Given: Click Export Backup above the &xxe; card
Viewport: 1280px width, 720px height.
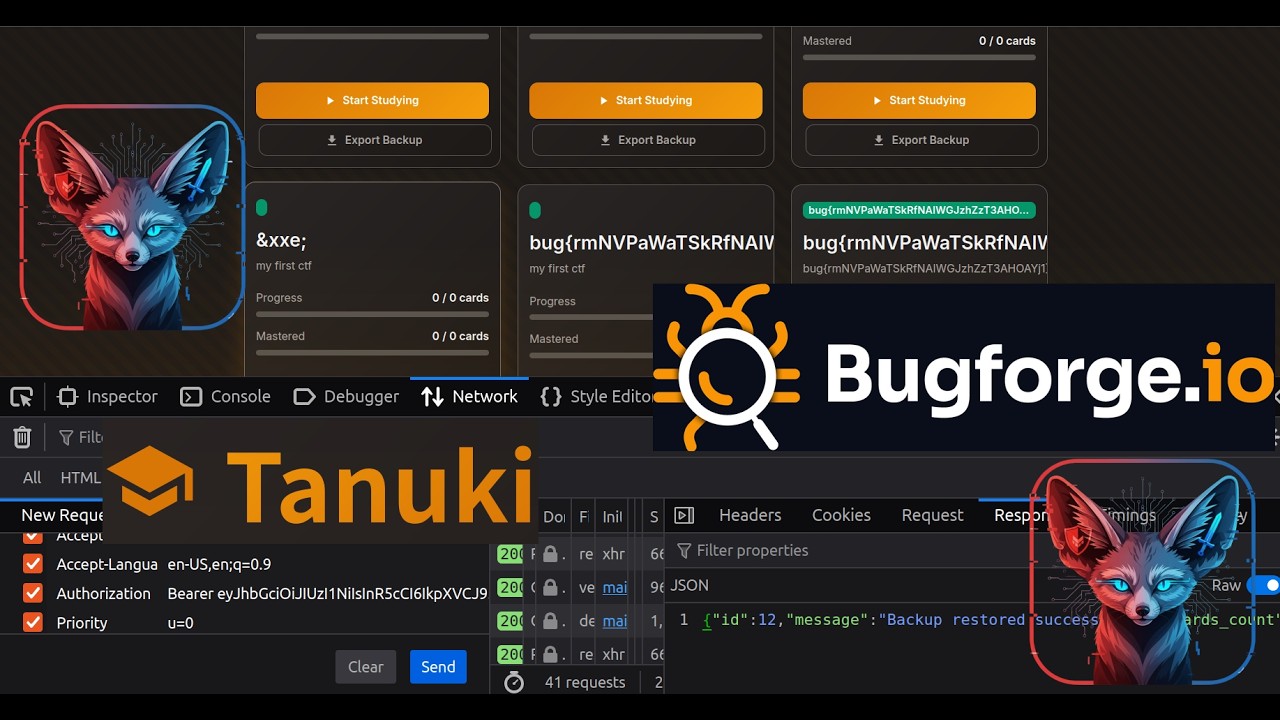Looking at the screenshot, I should (375, 140).
